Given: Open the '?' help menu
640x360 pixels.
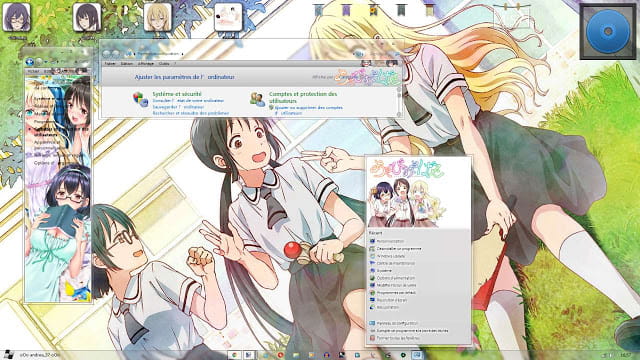Looking at the screenshot, I should [x=175, y=64].
